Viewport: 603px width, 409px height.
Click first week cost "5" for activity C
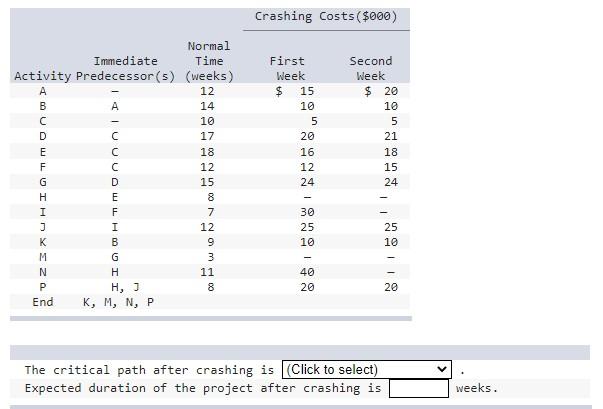pos(314,121)
